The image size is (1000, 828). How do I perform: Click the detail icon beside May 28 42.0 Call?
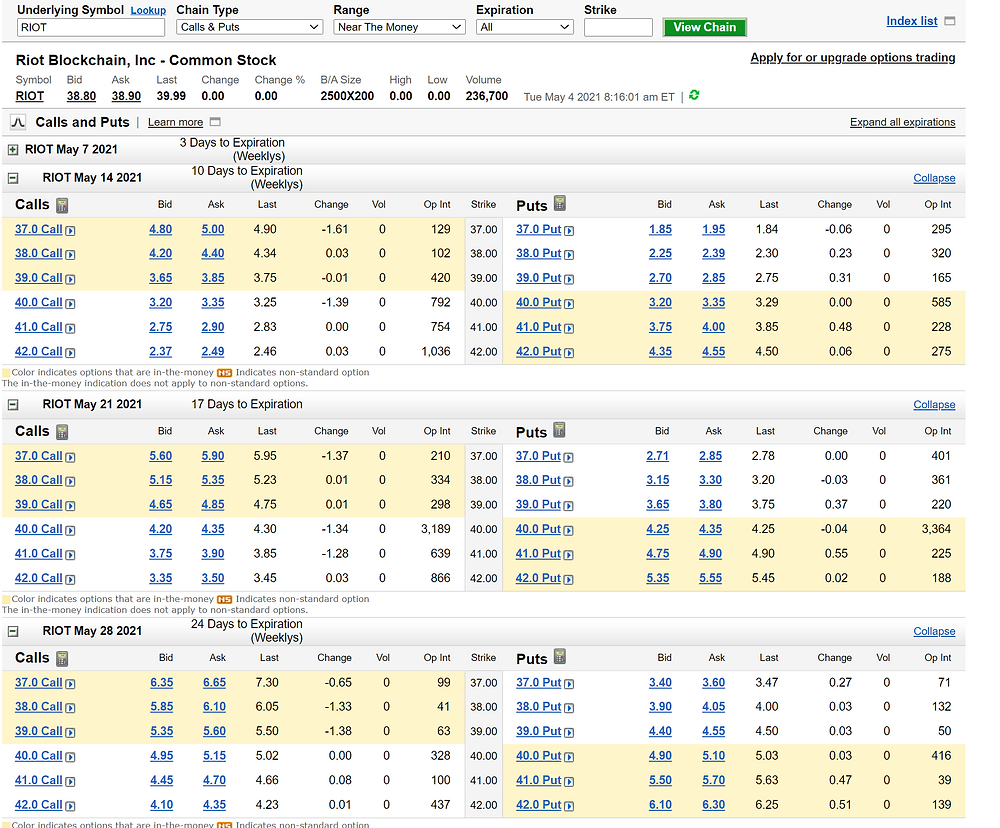tap(70, 806)
